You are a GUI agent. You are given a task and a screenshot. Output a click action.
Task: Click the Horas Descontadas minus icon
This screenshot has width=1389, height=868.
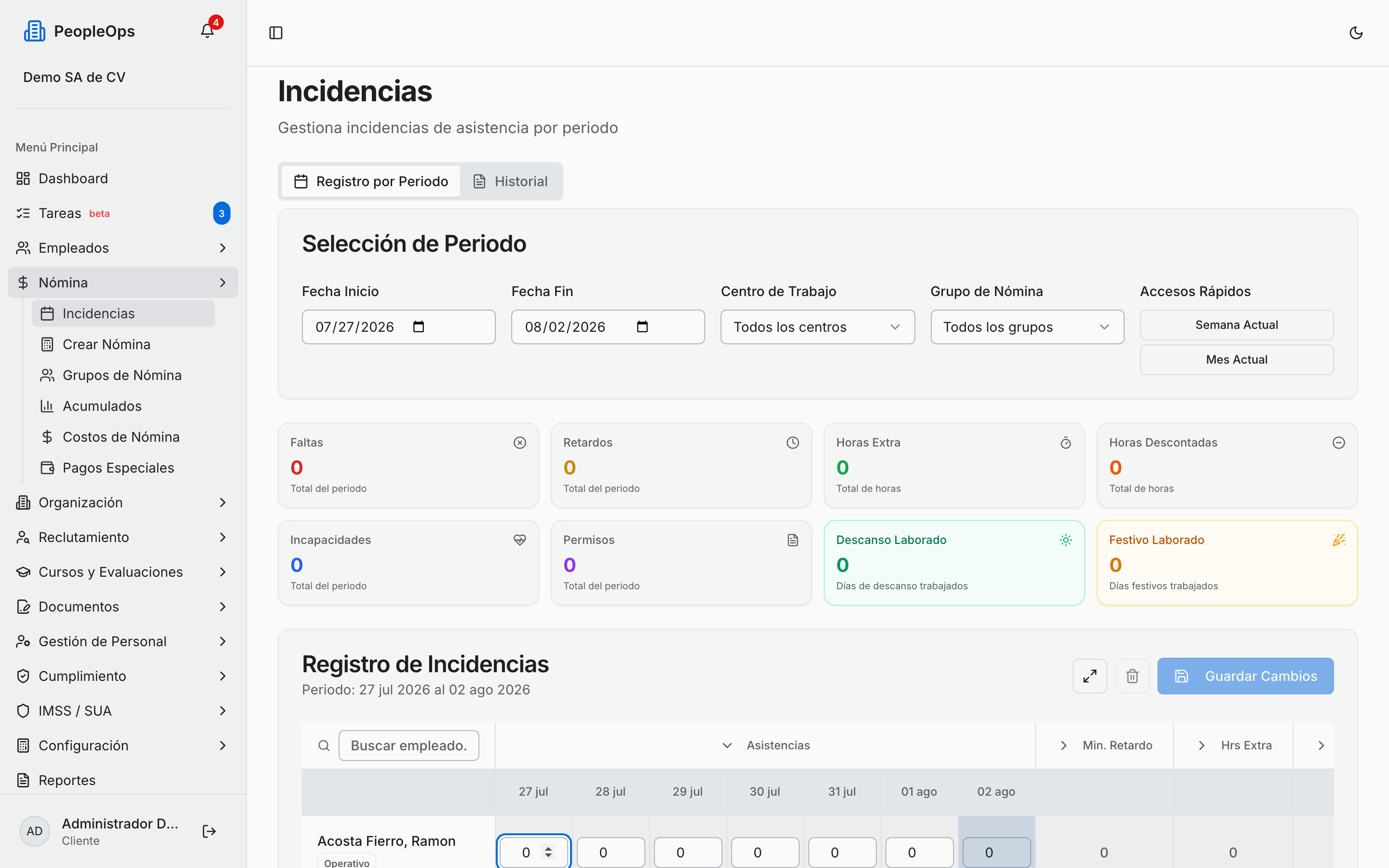point(1338,443)
